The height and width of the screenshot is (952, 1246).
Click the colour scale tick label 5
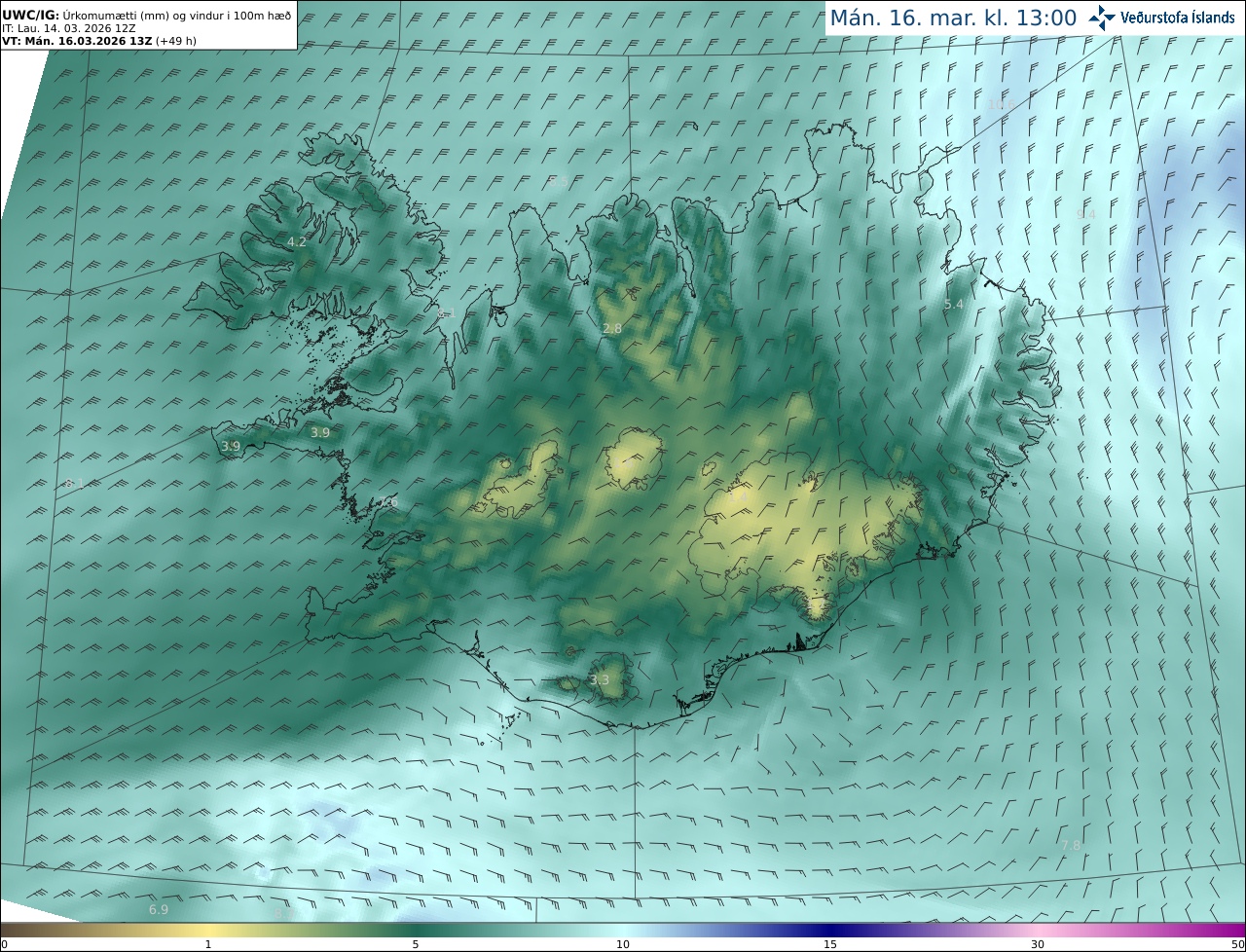pos(416,944)
